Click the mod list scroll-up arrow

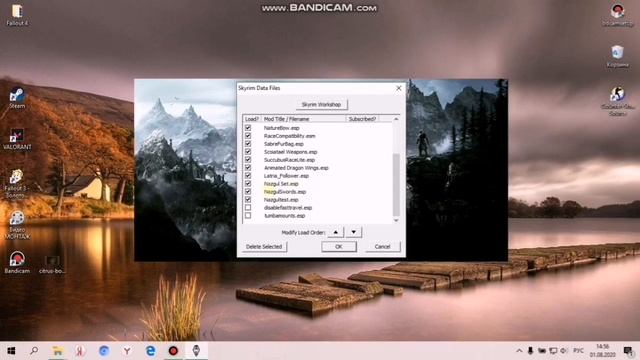pos(396,119)
